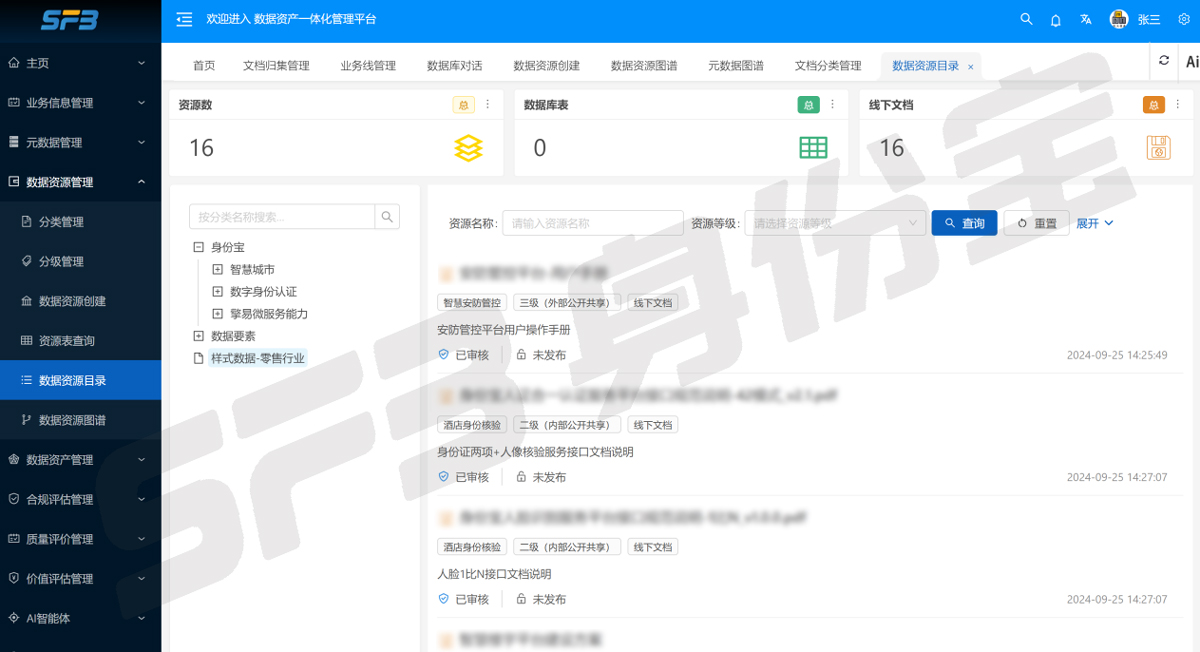Viewport: 1200px width, 652px height.
Task: Click the 资源表查询 table icon in sidebar
Action: pyautogui.click(x=27, y=341)
